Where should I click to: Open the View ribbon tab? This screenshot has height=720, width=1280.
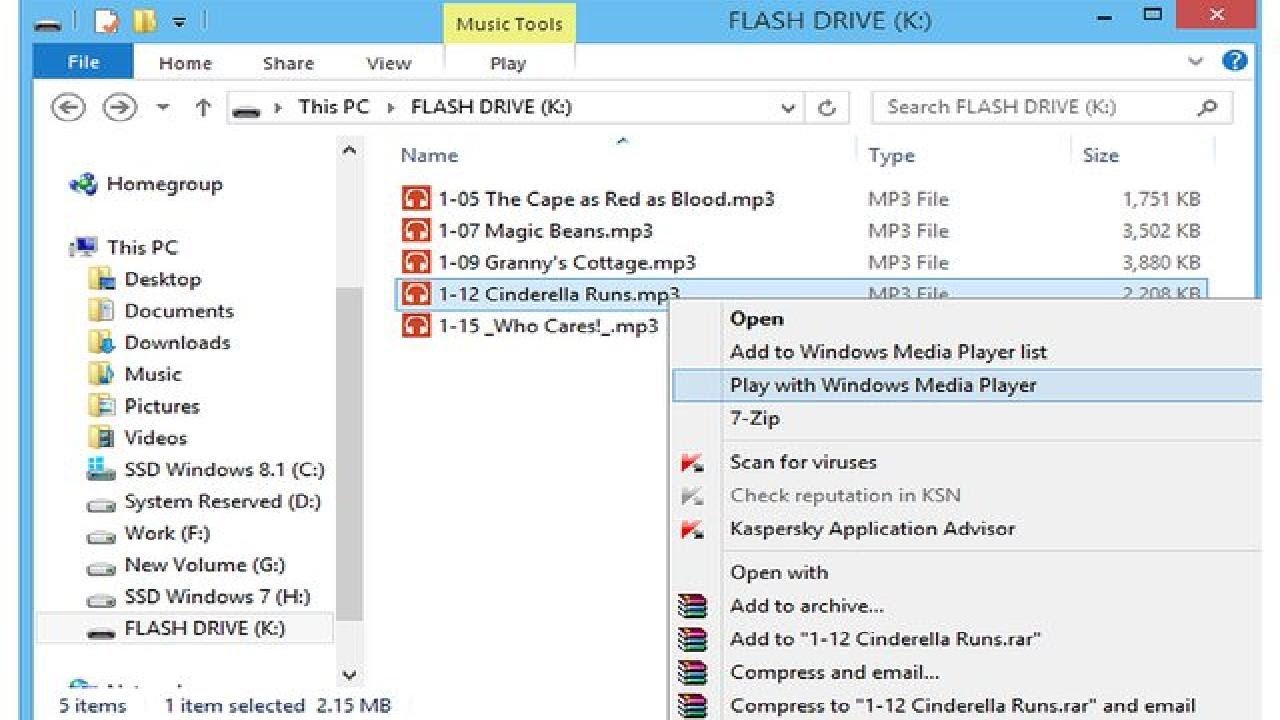388,63
